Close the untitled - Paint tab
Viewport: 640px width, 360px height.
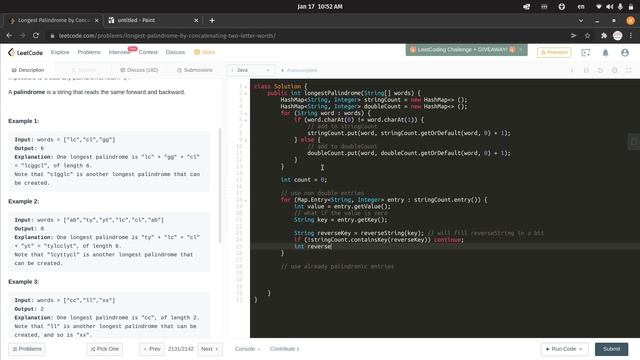(x=196, y=20)
